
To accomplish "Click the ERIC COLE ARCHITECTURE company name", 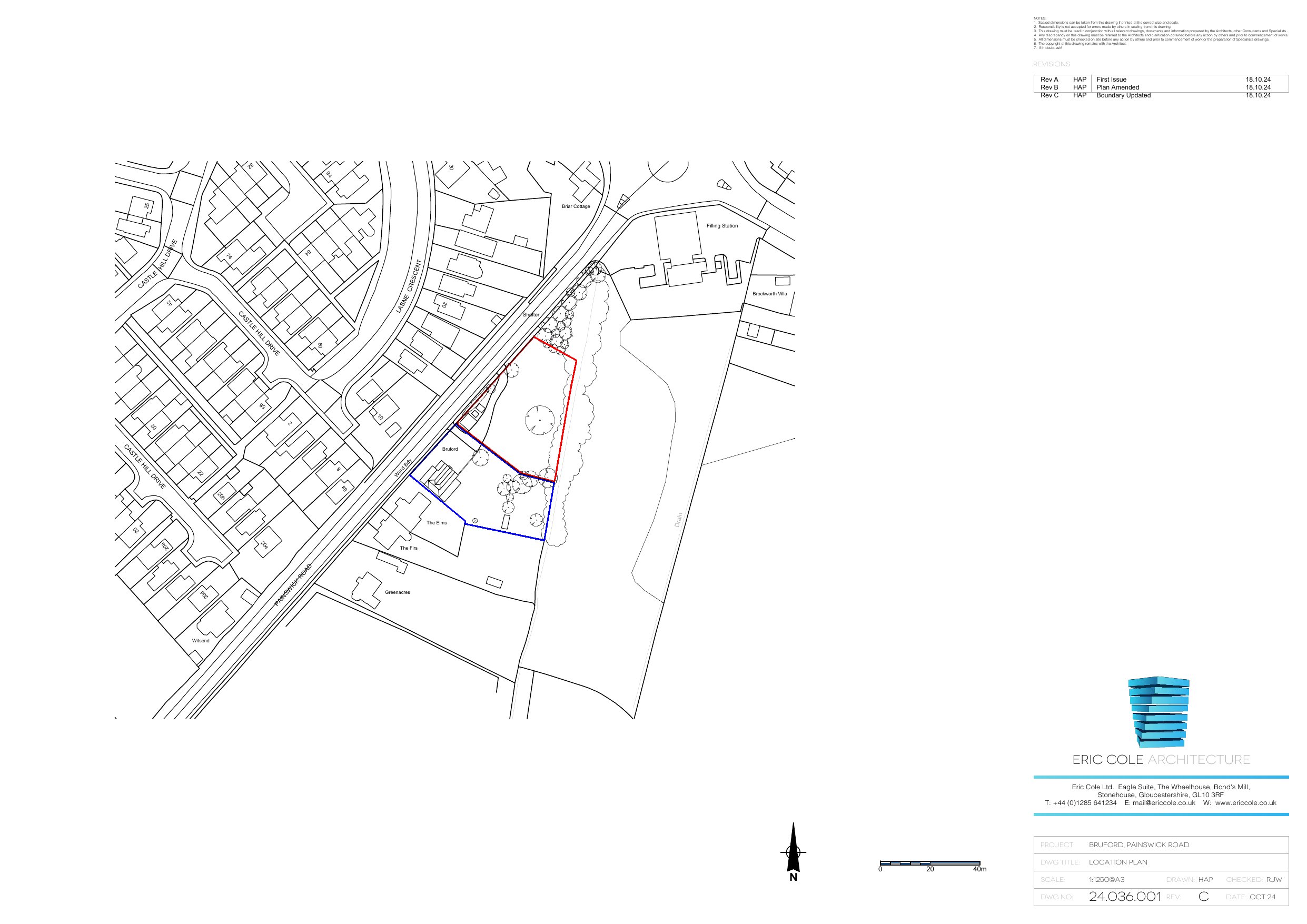I will [x=1161, y=760].
